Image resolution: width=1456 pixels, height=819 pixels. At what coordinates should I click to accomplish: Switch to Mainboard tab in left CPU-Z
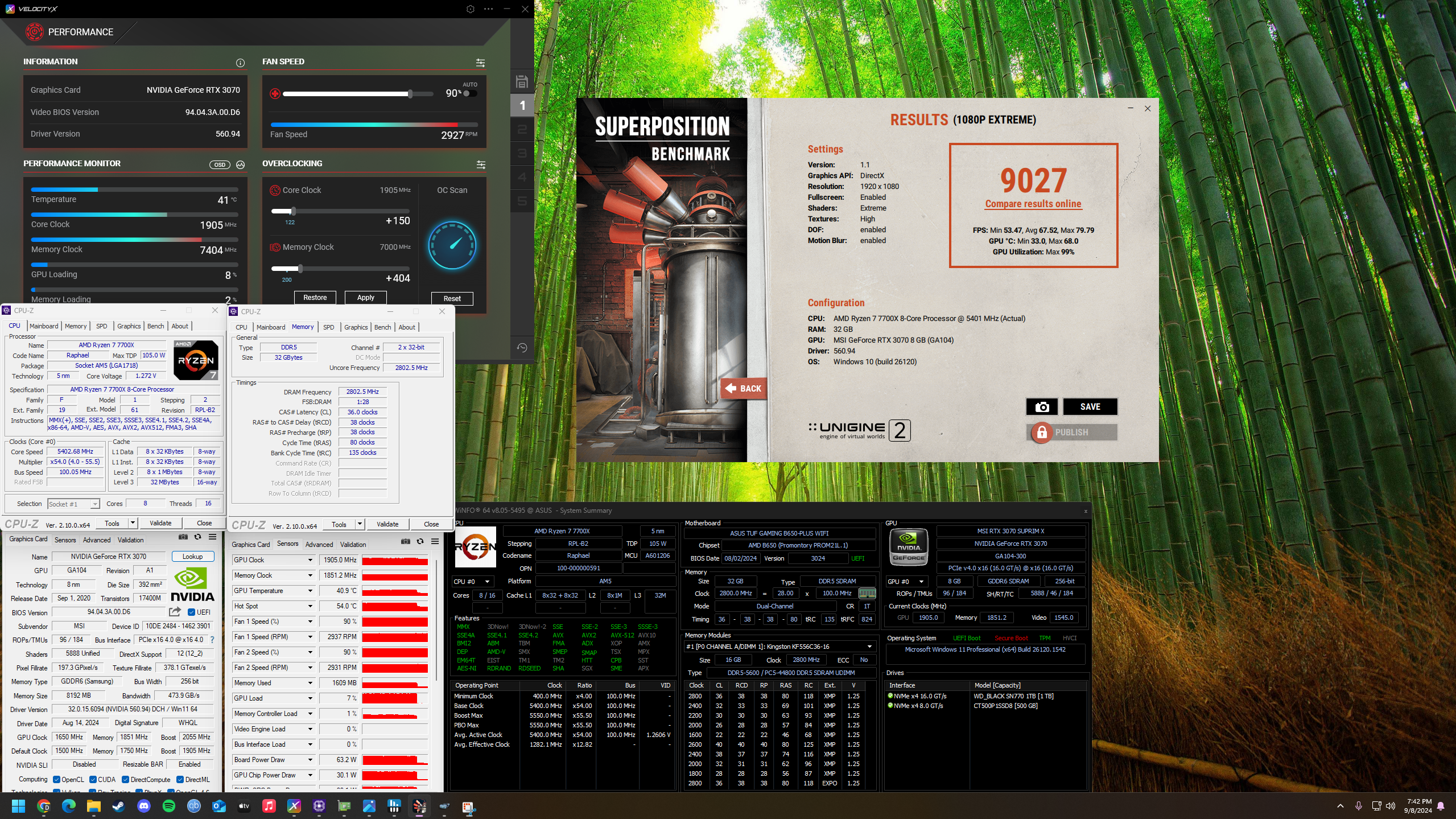[x=44, y=326]
